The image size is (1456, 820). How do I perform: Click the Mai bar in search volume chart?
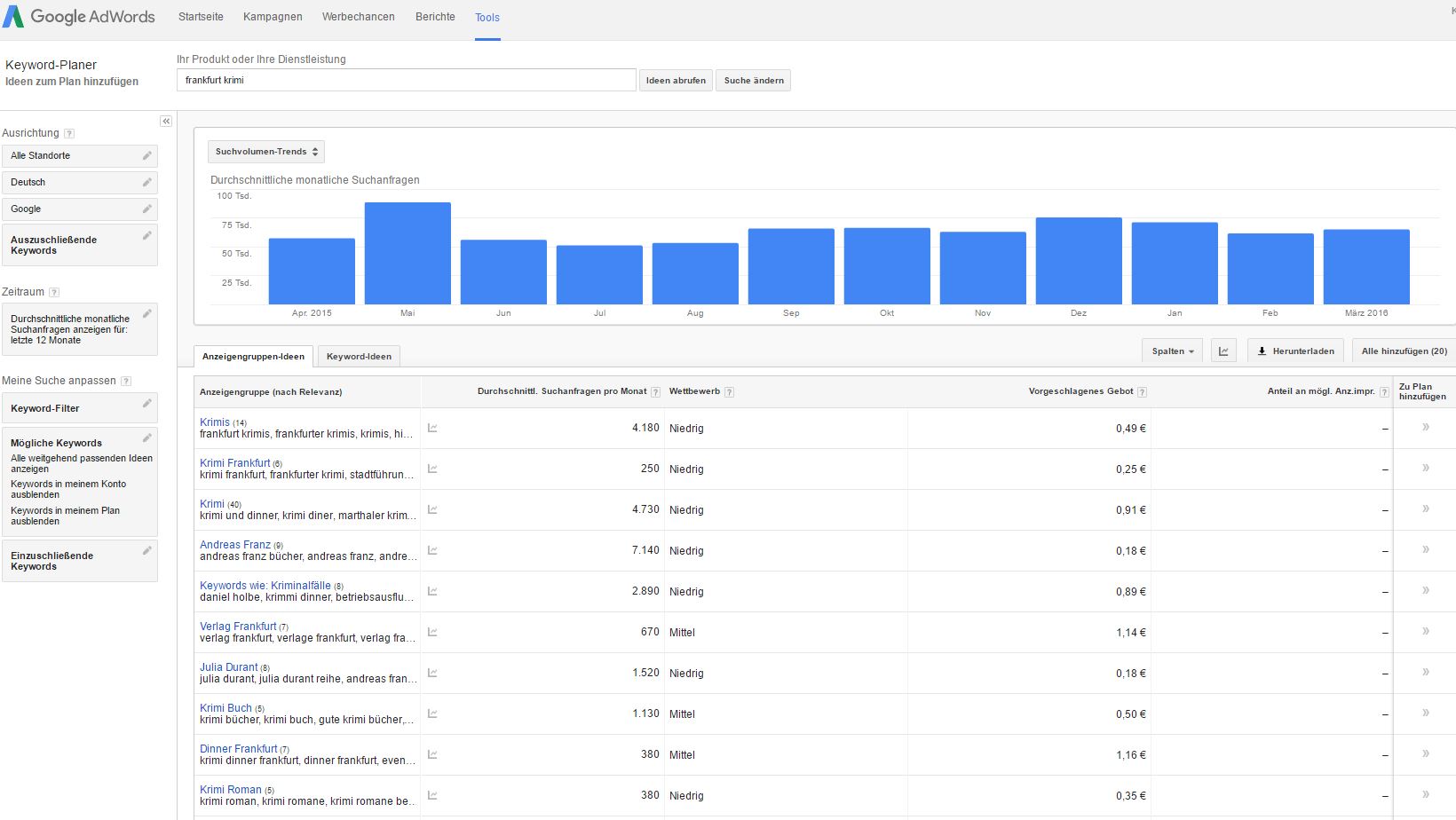(x=408, y=253)
